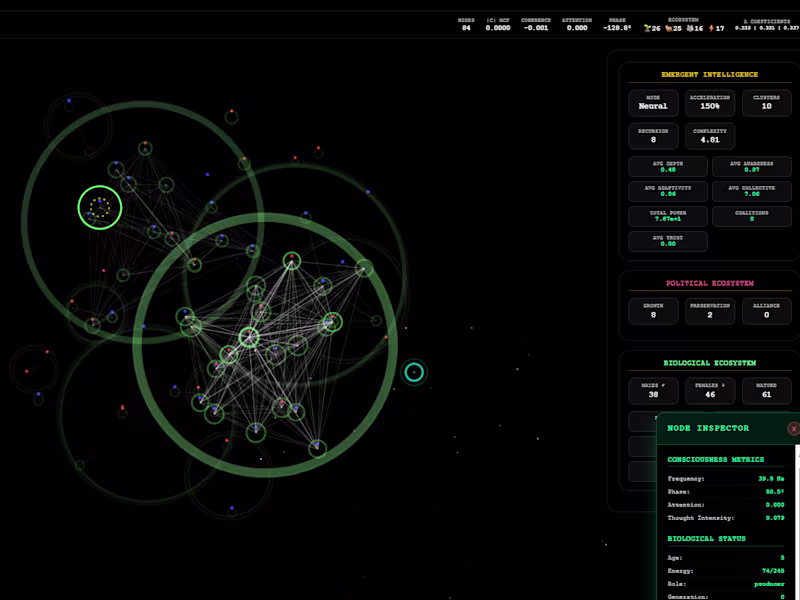
Task: Select the meat ecosystem counter icon
Action: click(x=668, y=28)
